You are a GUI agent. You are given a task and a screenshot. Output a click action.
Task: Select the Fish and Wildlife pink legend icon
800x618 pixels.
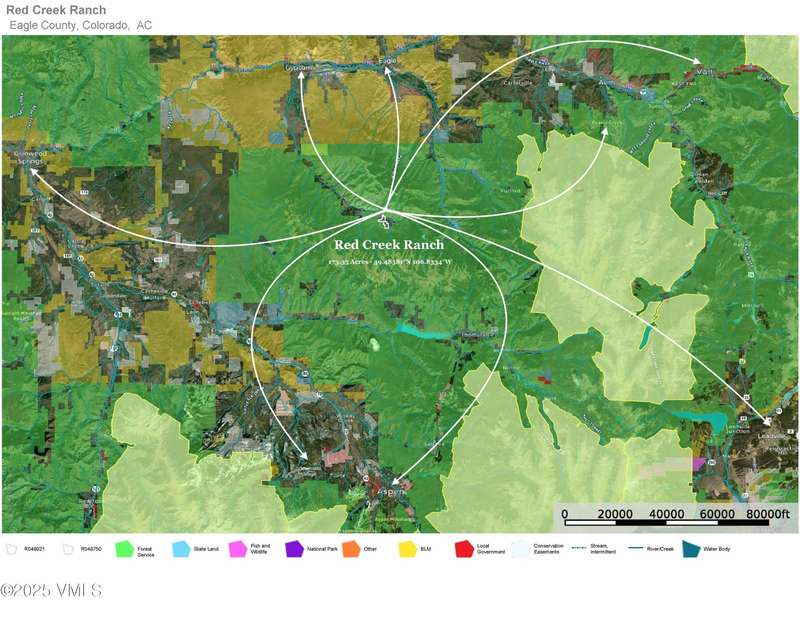[237, 549]
